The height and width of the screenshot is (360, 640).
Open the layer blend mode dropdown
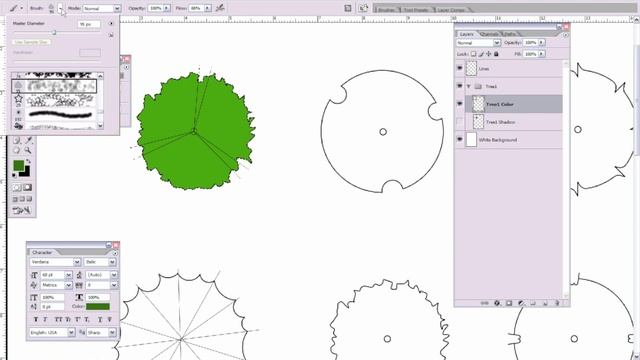pyautogui.click(x=497, y=42)
